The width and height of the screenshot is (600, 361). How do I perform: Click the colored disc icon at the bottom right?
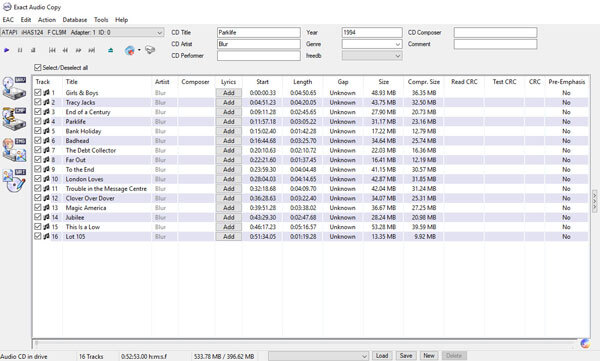click(585, 343)
